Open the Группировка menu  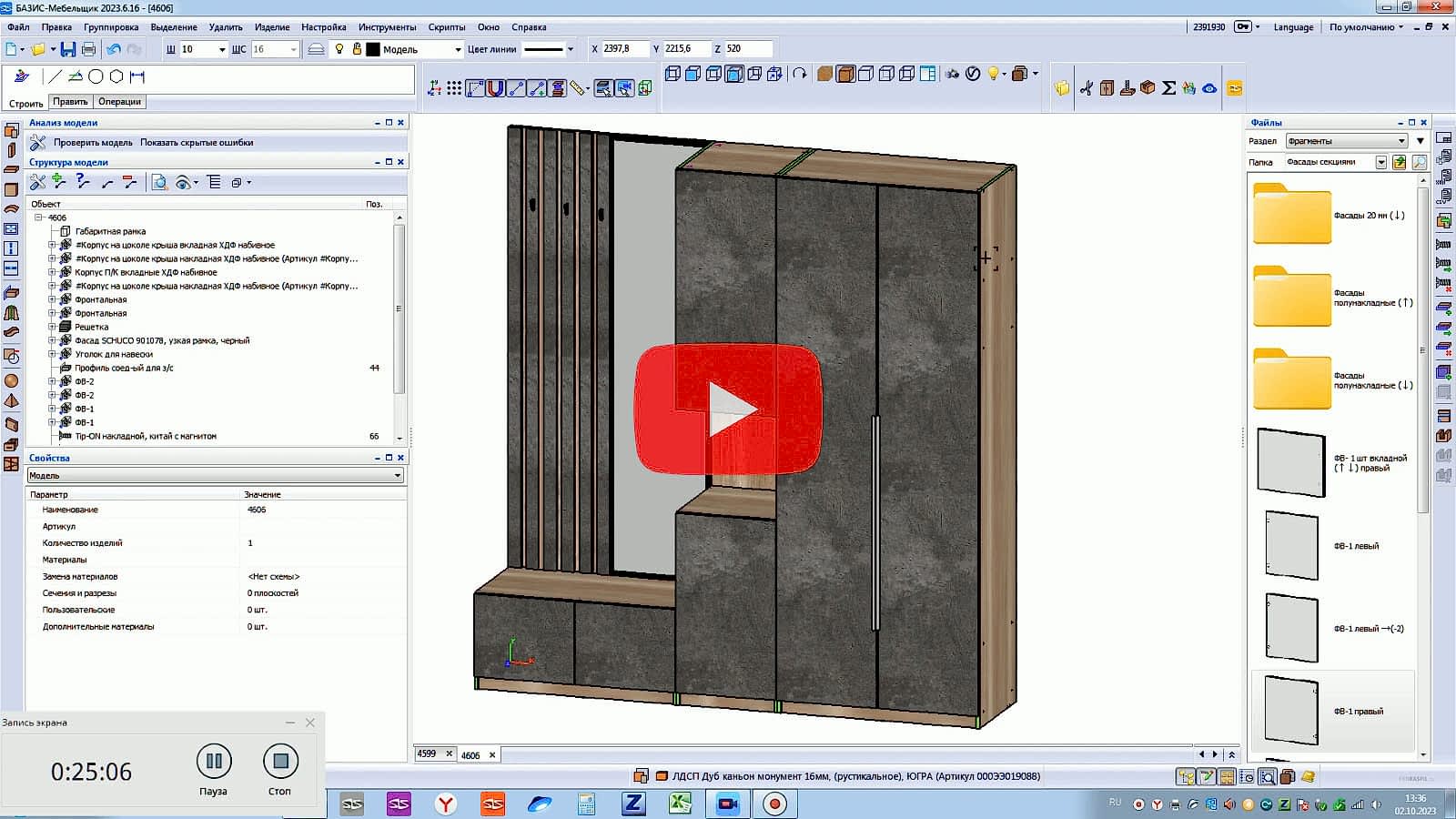click(111, 27)
